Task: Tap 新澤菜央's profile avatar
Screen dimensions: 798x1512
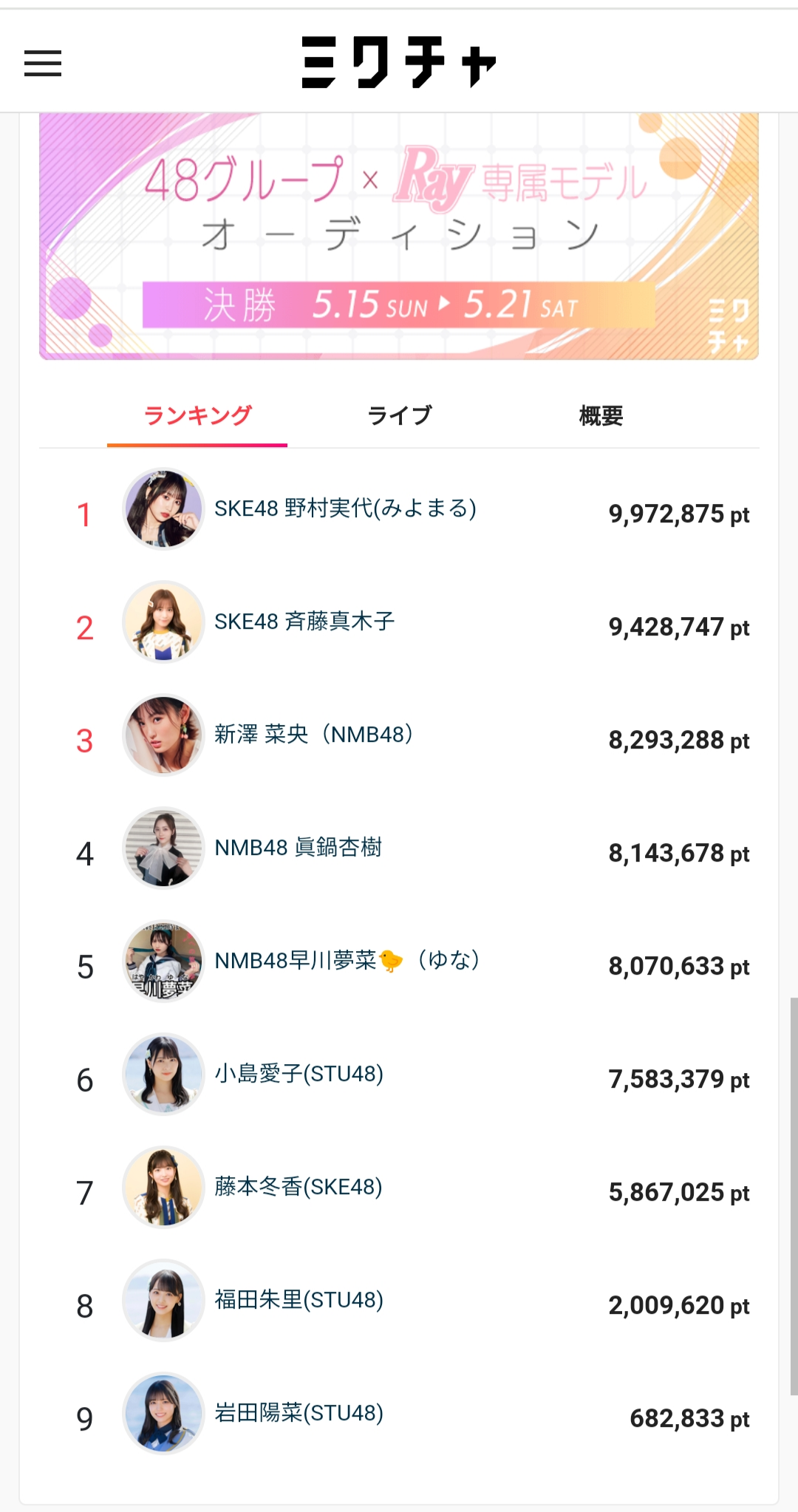Action: tap(163, 735)
